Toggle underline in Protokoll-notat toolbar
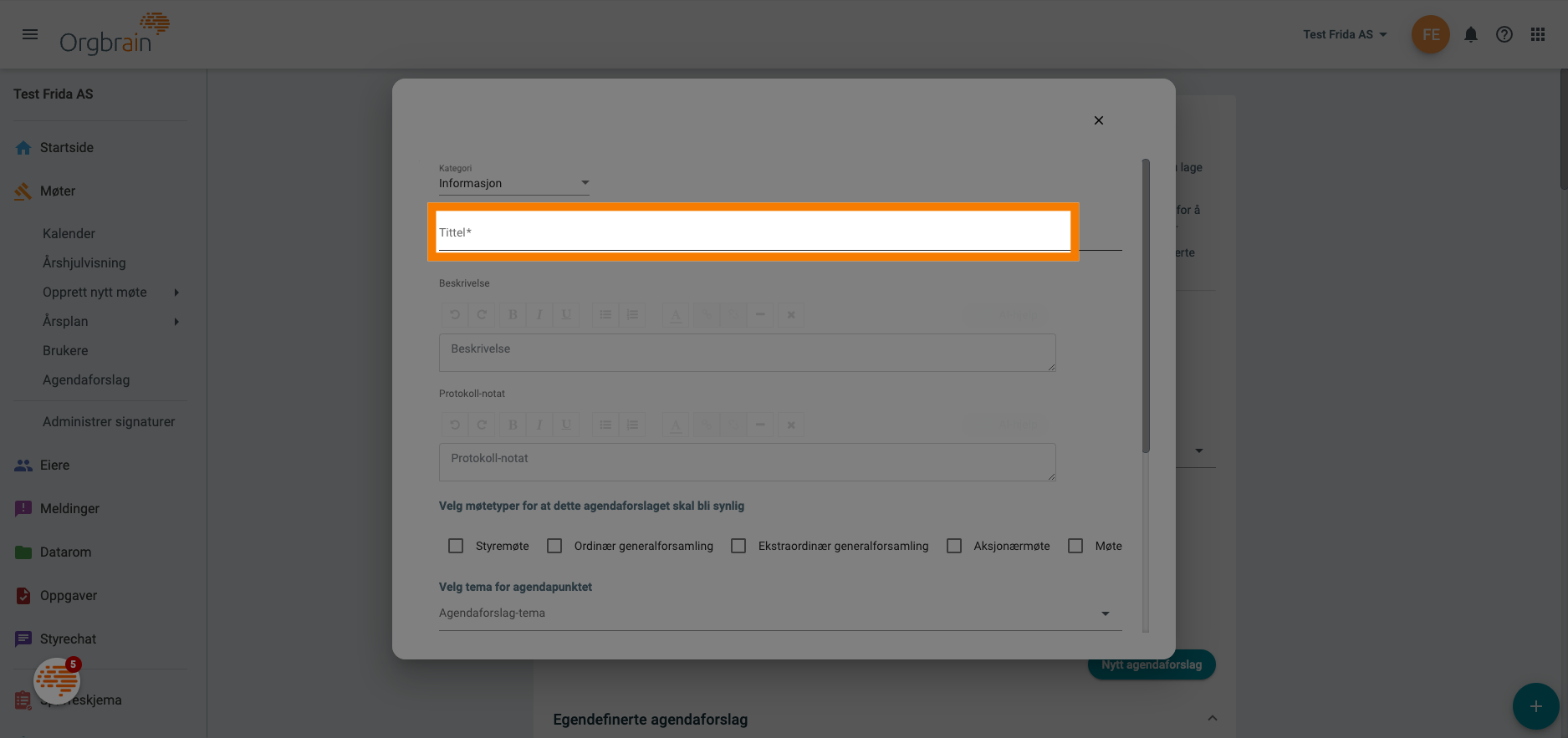 566,425
